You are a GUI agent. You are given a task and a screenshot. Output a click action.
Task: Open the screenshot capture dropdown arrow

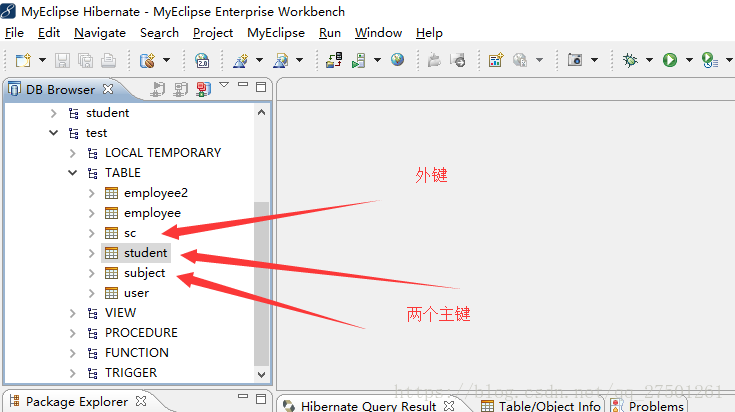point(594,60)
